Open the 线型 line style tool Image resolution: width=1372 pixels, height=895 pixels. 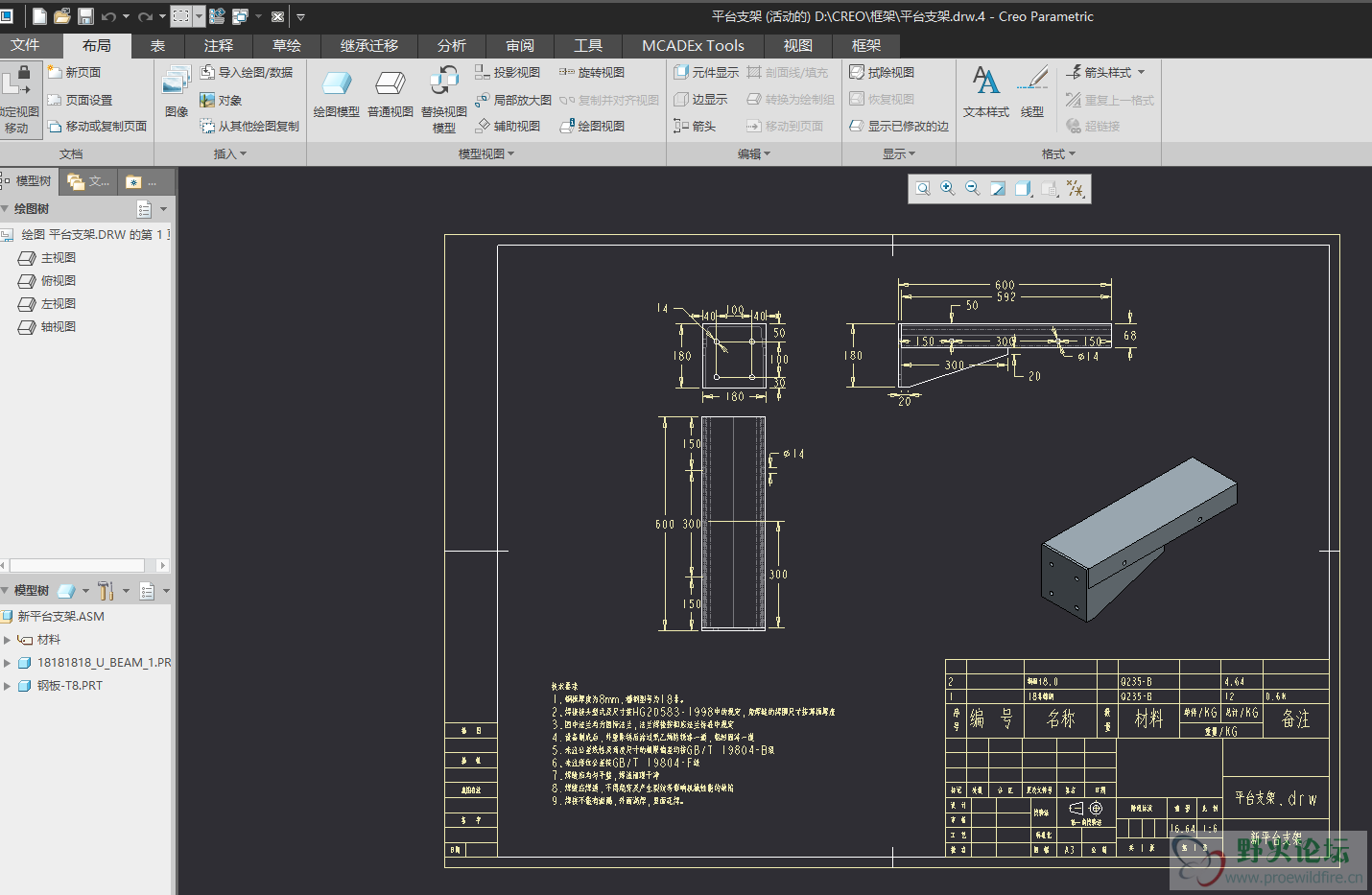click(1032, 92)
